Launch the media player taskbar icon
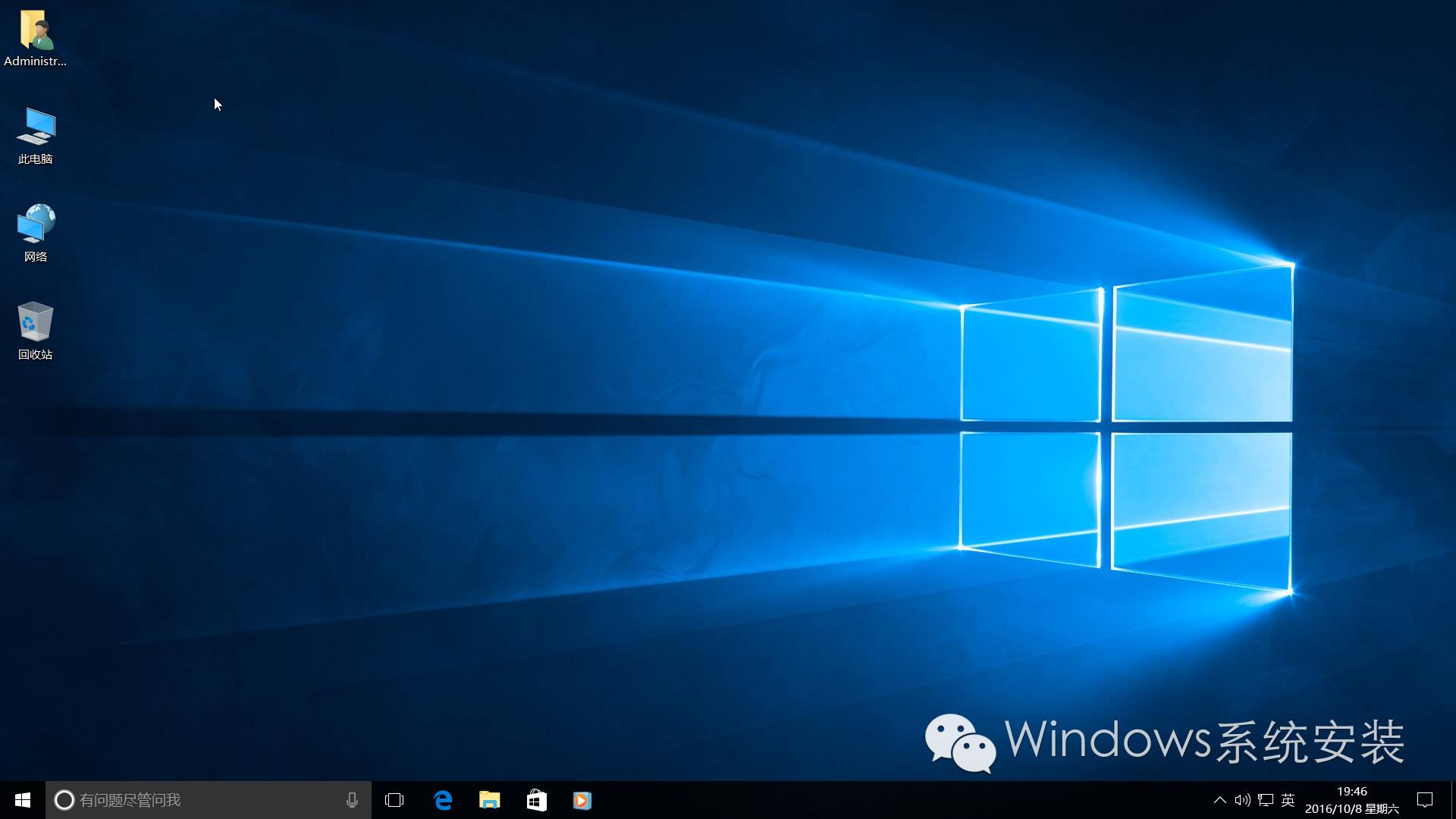The image size is (1456, 819). coord(582,800)
